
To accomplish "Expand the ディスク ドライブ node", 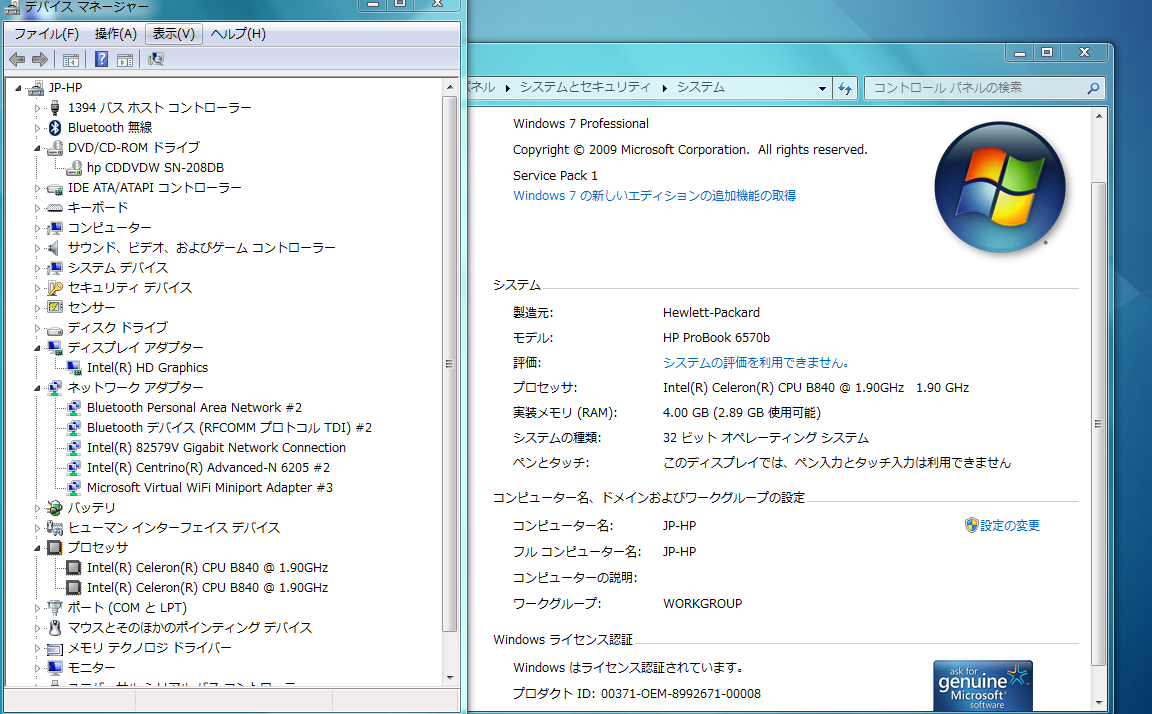I will click(x=37, y=328).
